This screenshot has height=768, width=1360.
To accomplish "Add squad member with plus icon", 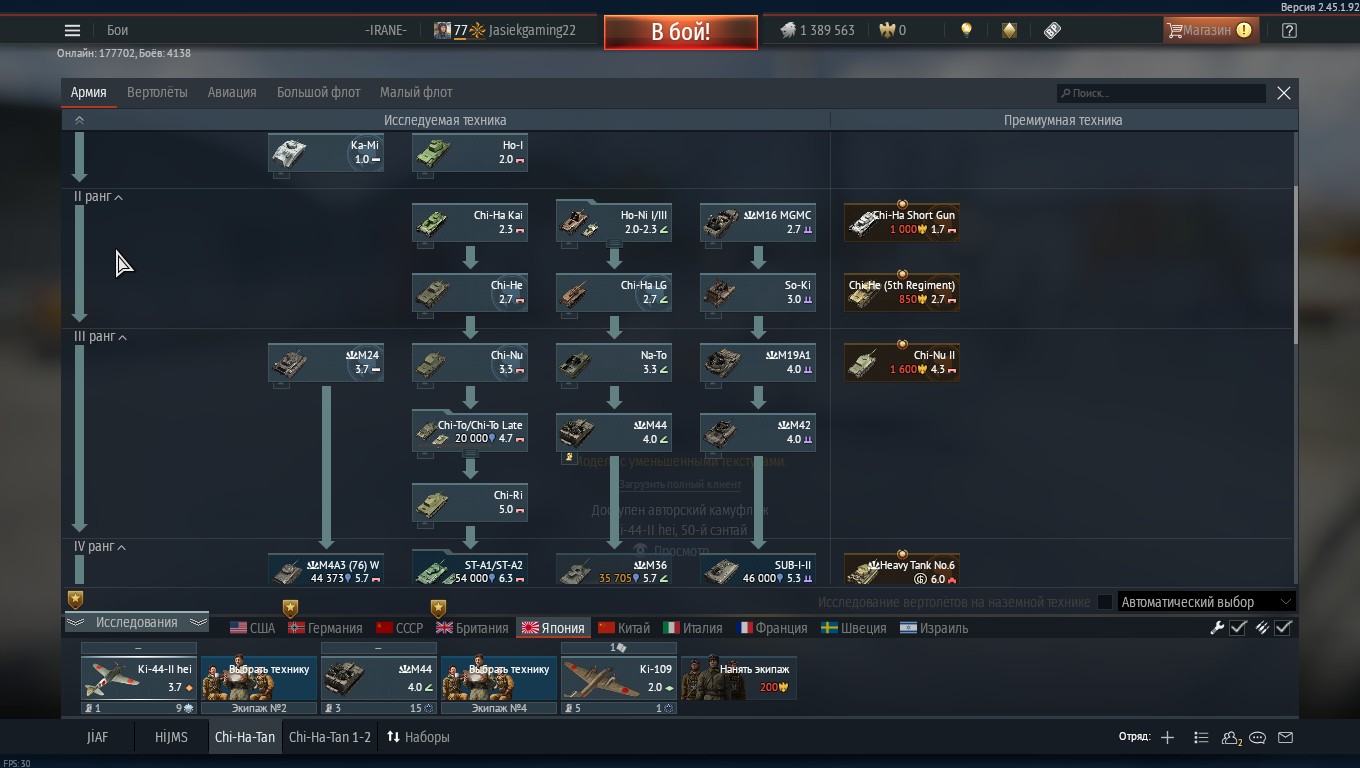I will point(1167,737).
